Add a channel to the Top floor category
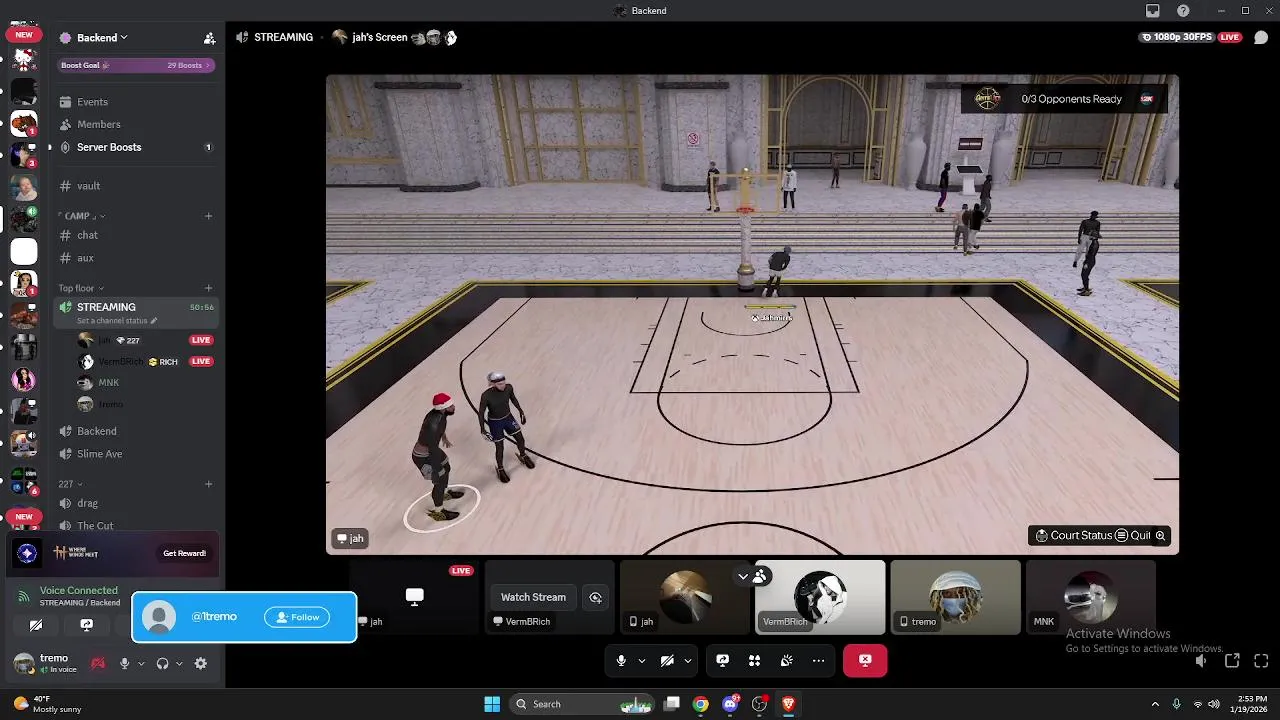 (x=208, y=288)
